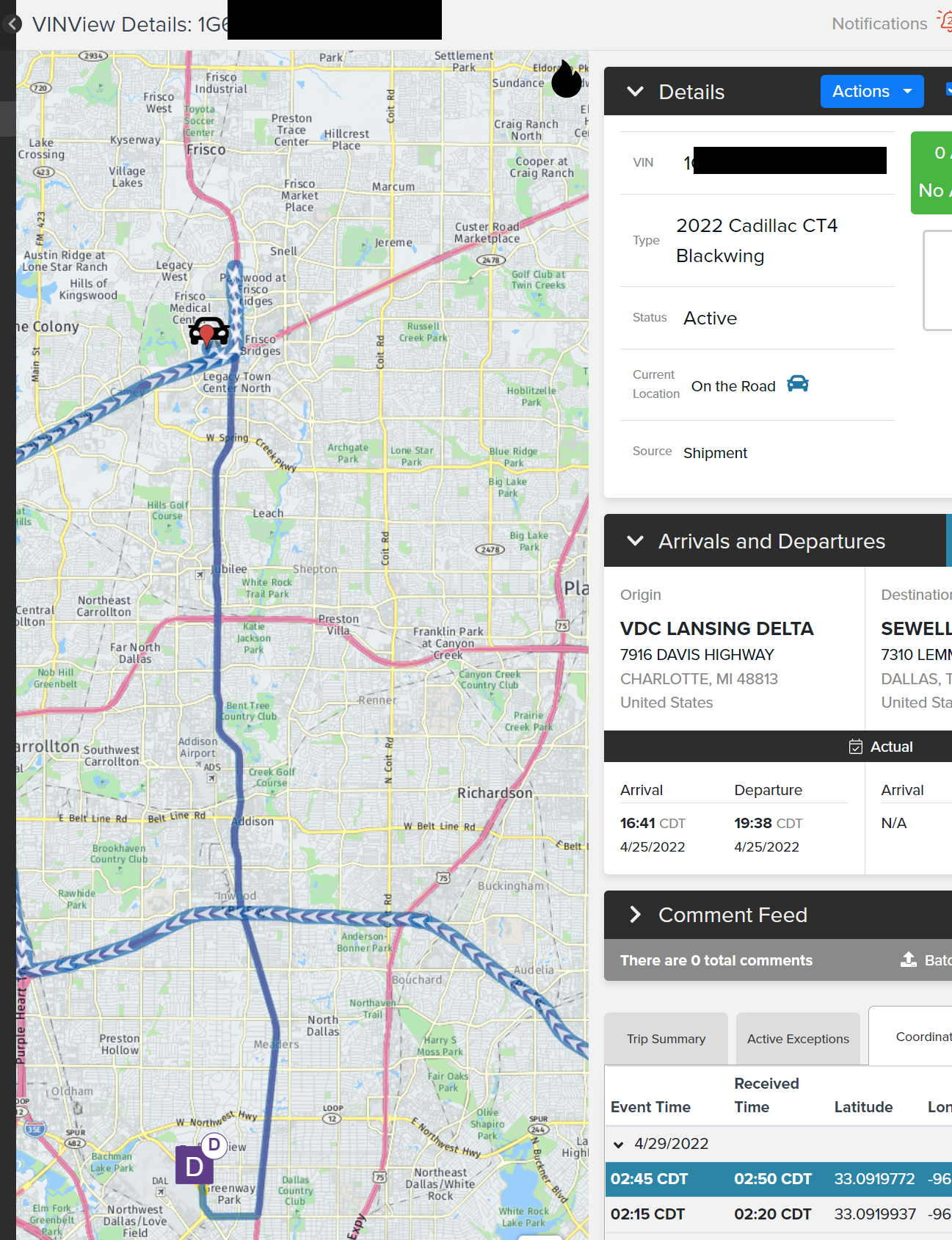
Task: Click the batch upload icon in Comment Feed
Action: click(909, 960)
